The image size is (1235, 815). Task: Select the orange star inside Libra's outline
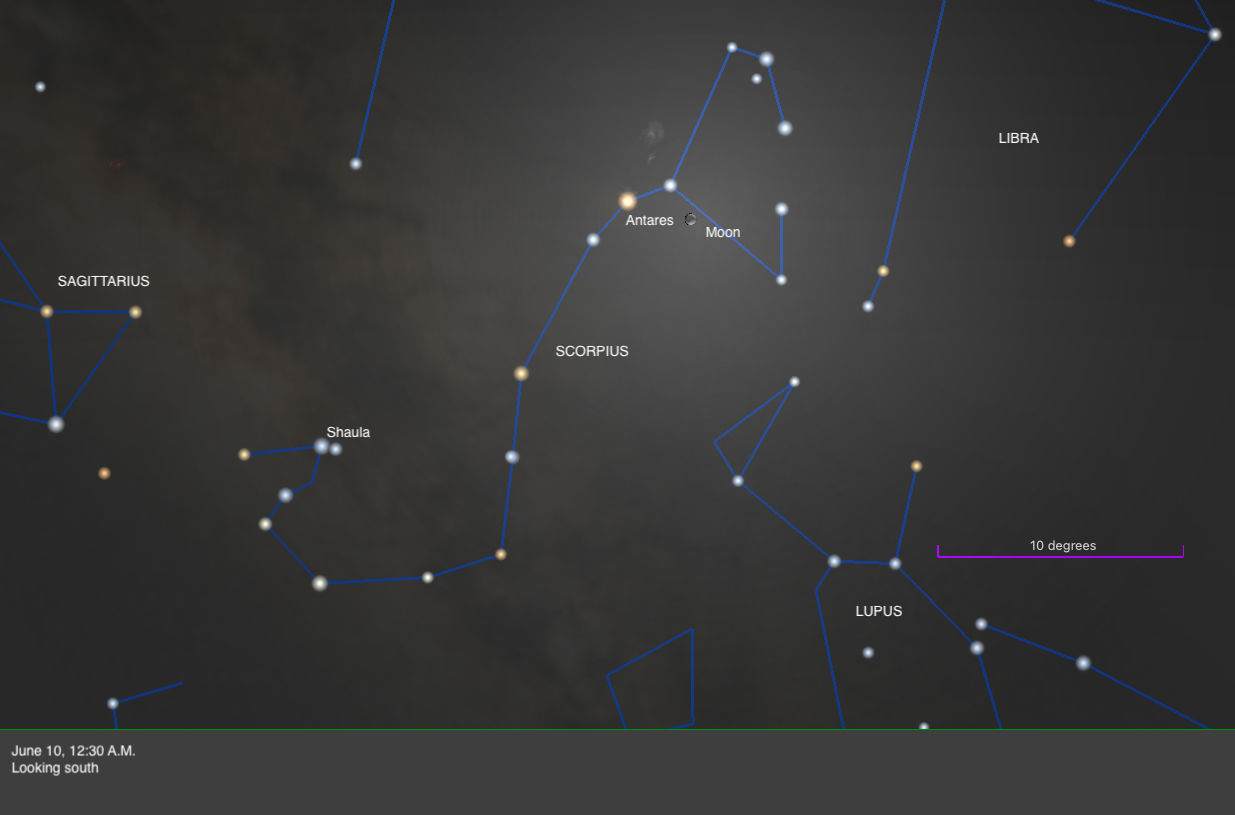pyautogui.click(x=1069, y=239)
